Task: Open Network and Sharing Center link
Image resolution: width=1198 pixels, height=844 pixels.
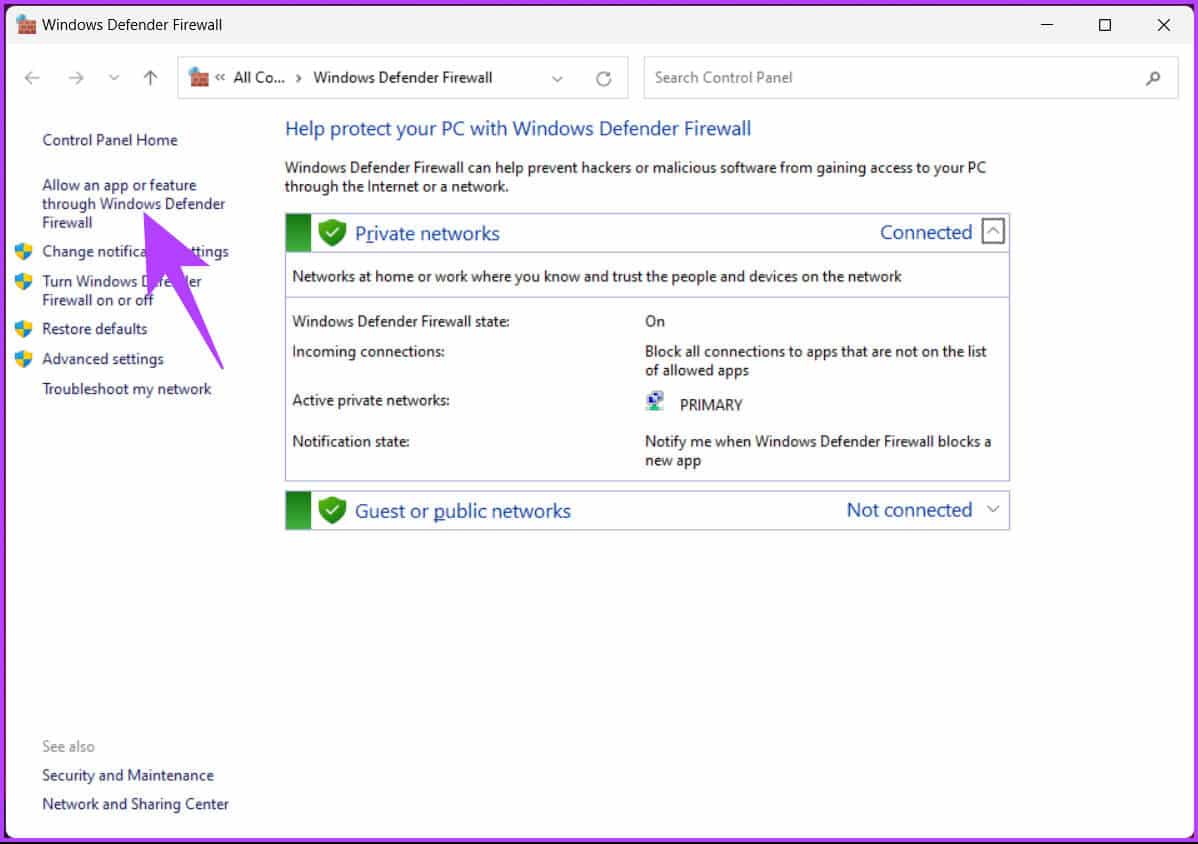Action: [x=135, y=804]
